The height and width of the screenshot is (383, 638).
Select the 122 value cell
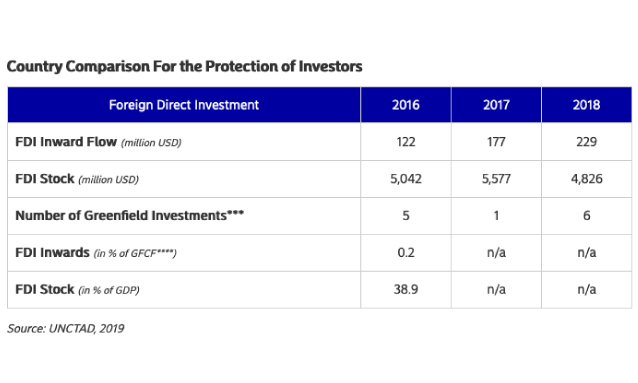coord(406,142)
